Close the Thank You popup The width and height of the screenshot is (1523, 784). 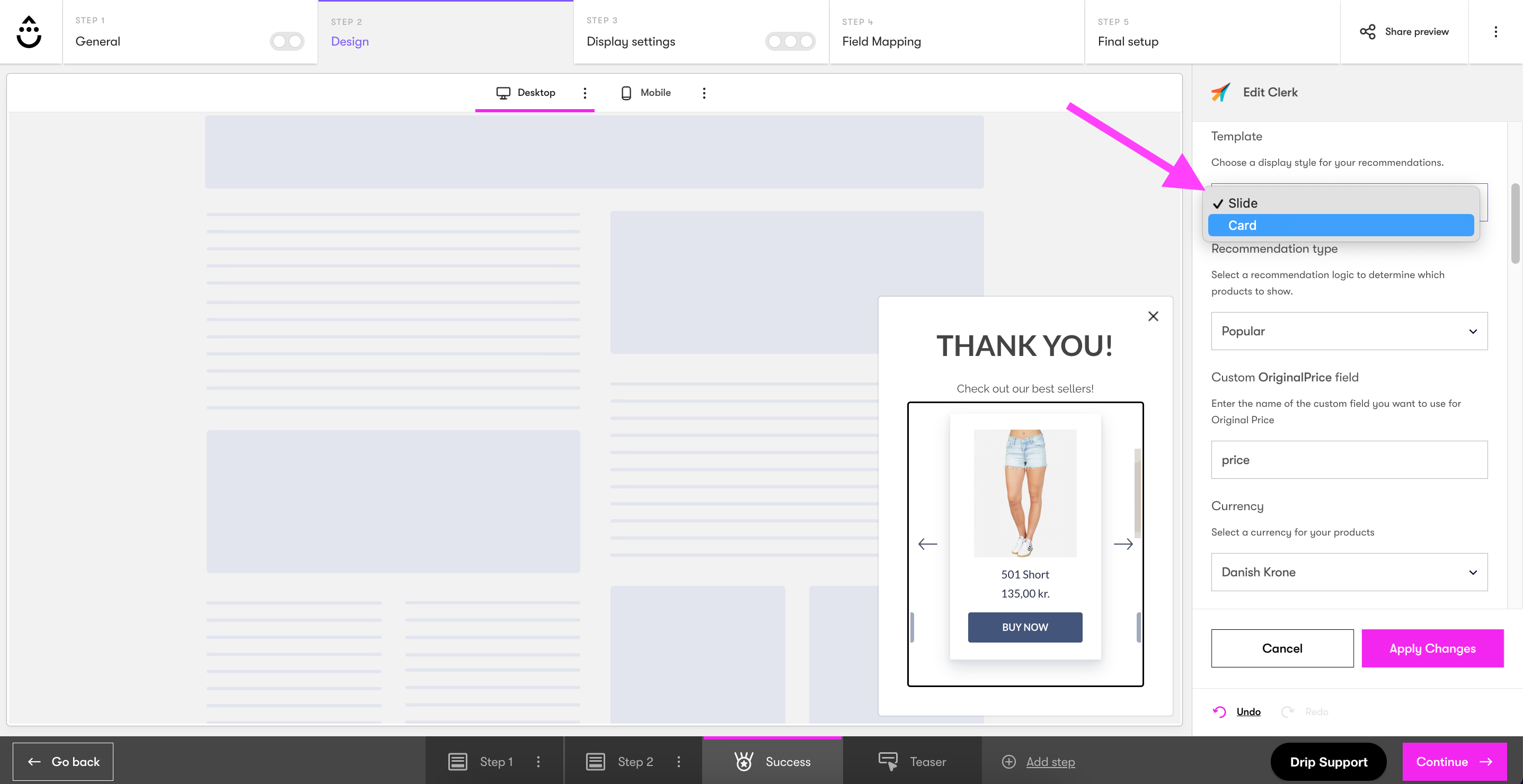coord(1153,316)
